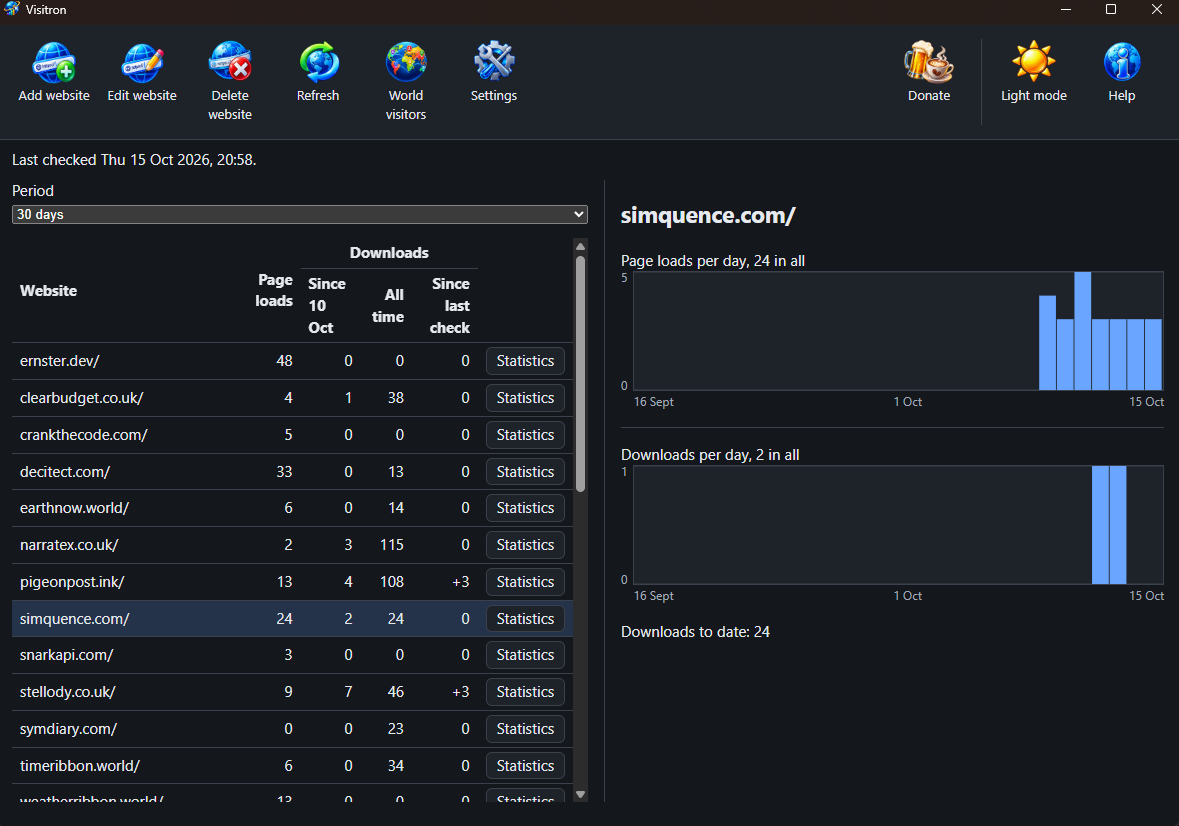1179x826 pixels.
Task: Toggle Light mode with the sun icon
Action: click(x=1034, y=62)
